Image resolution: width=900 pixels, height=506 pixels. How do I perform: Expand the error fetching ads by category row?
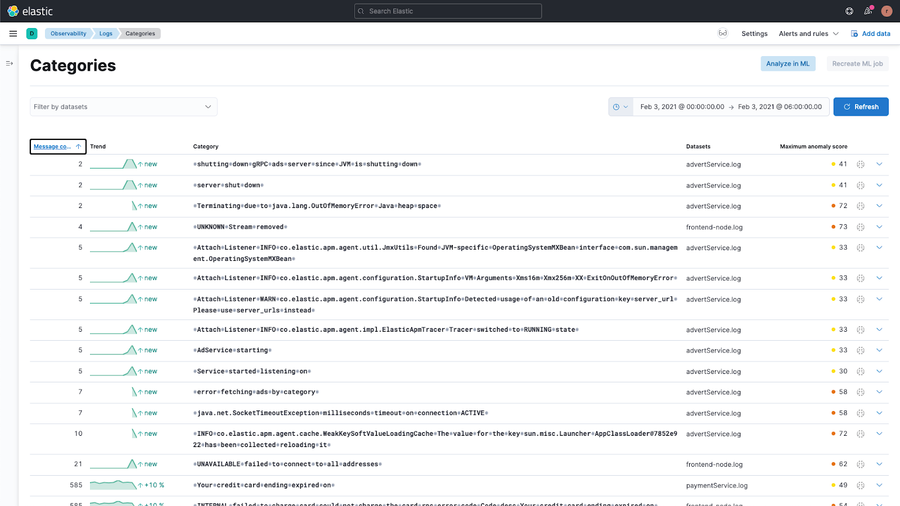(879, 392)
